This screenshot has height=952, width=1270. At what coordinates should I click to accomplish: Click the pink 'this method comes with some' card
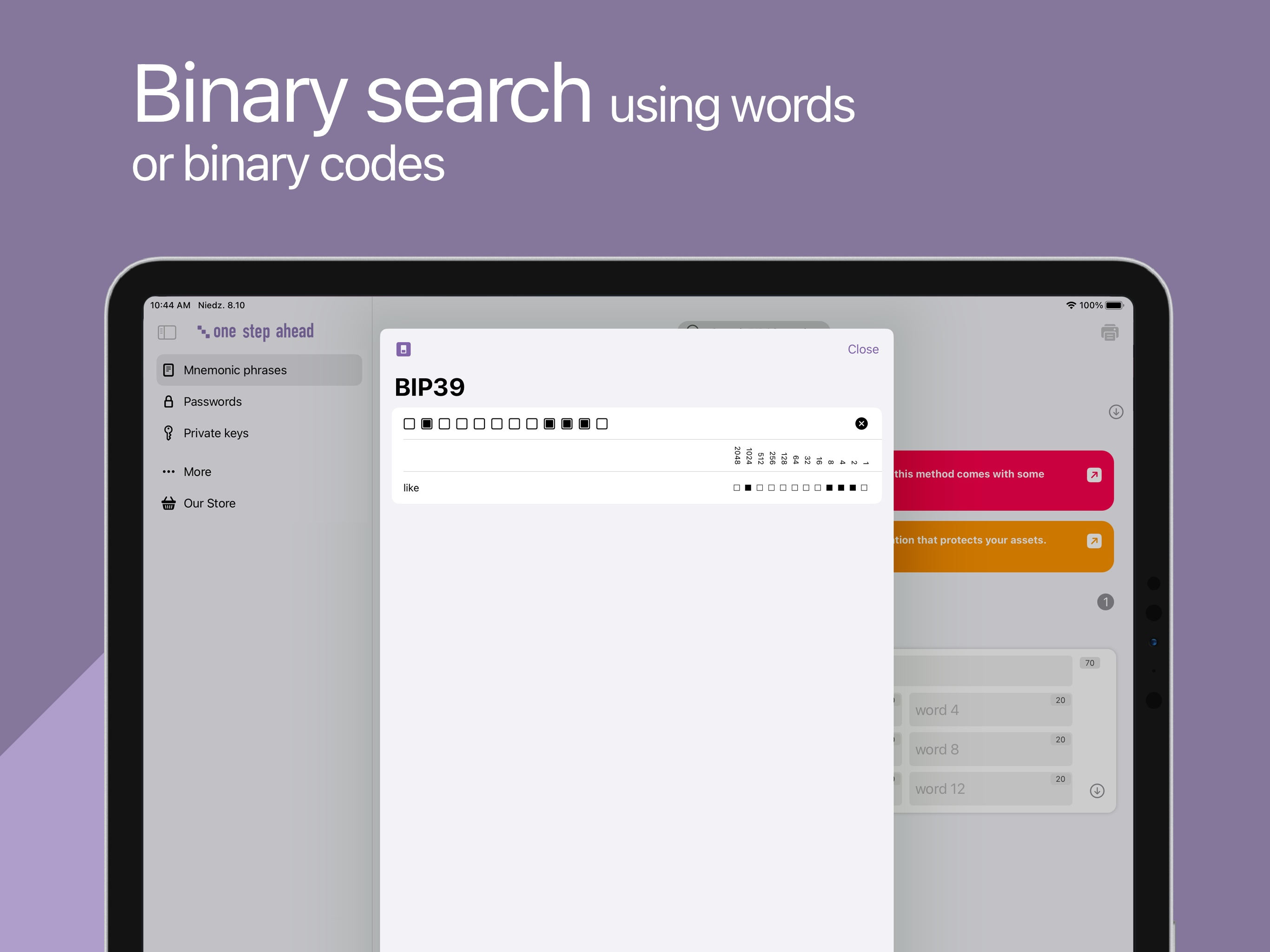pos(1004,481)
